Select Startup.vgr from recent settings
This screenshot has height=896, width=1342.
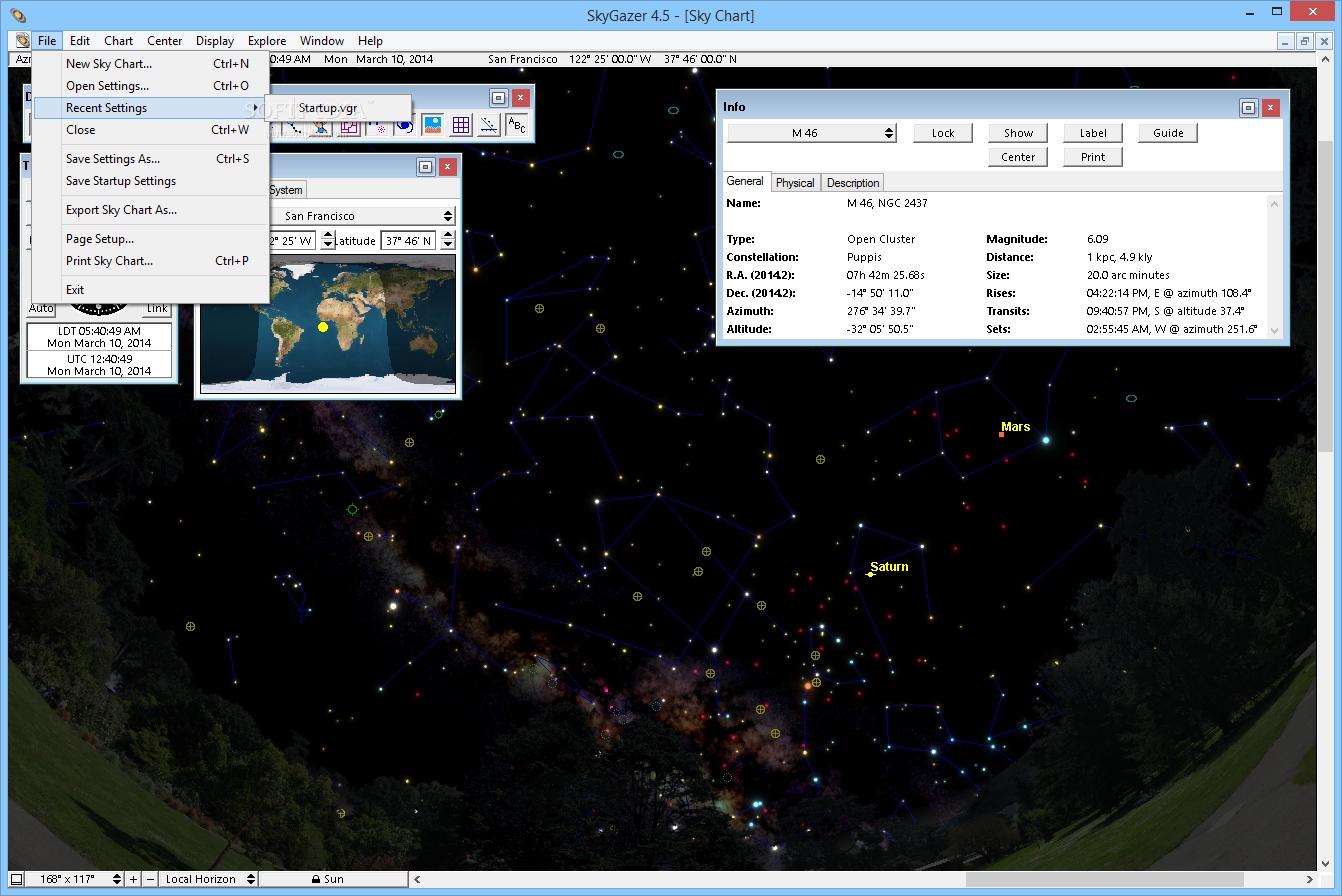point(338,108)
